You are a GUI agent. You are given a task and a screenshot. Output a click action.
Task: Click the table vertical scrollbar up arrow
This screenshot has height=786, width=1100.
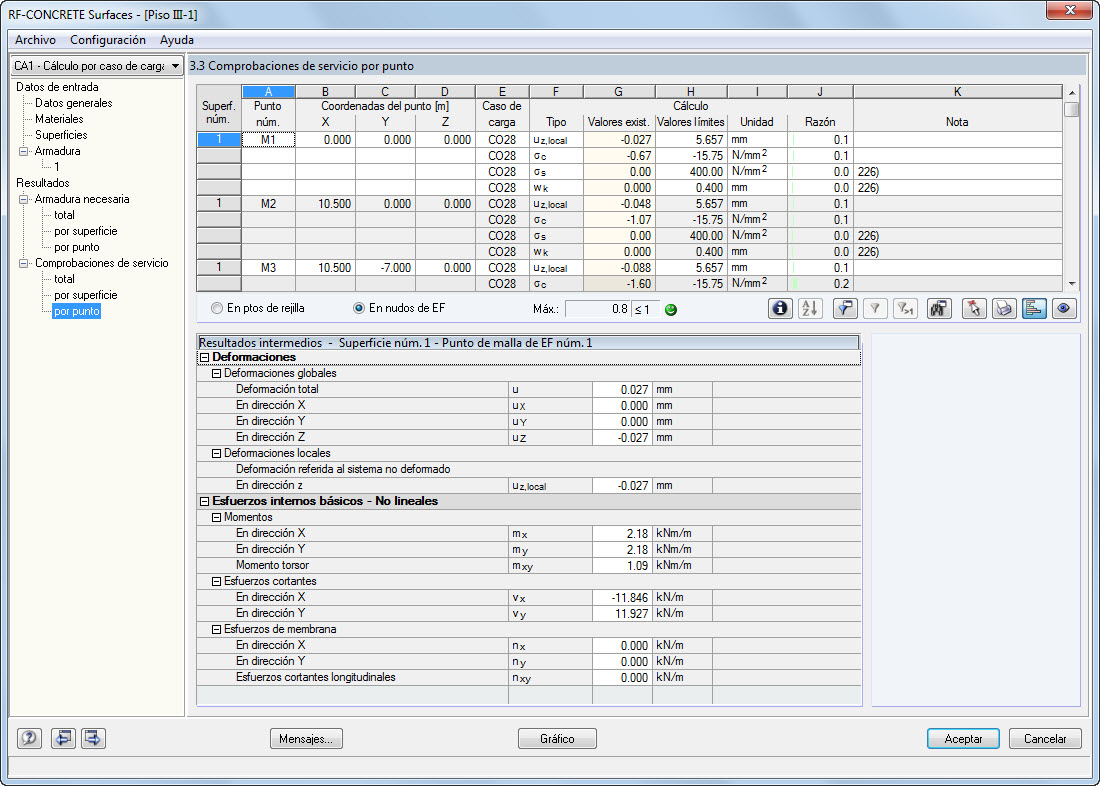click(x=1071, y=93)
